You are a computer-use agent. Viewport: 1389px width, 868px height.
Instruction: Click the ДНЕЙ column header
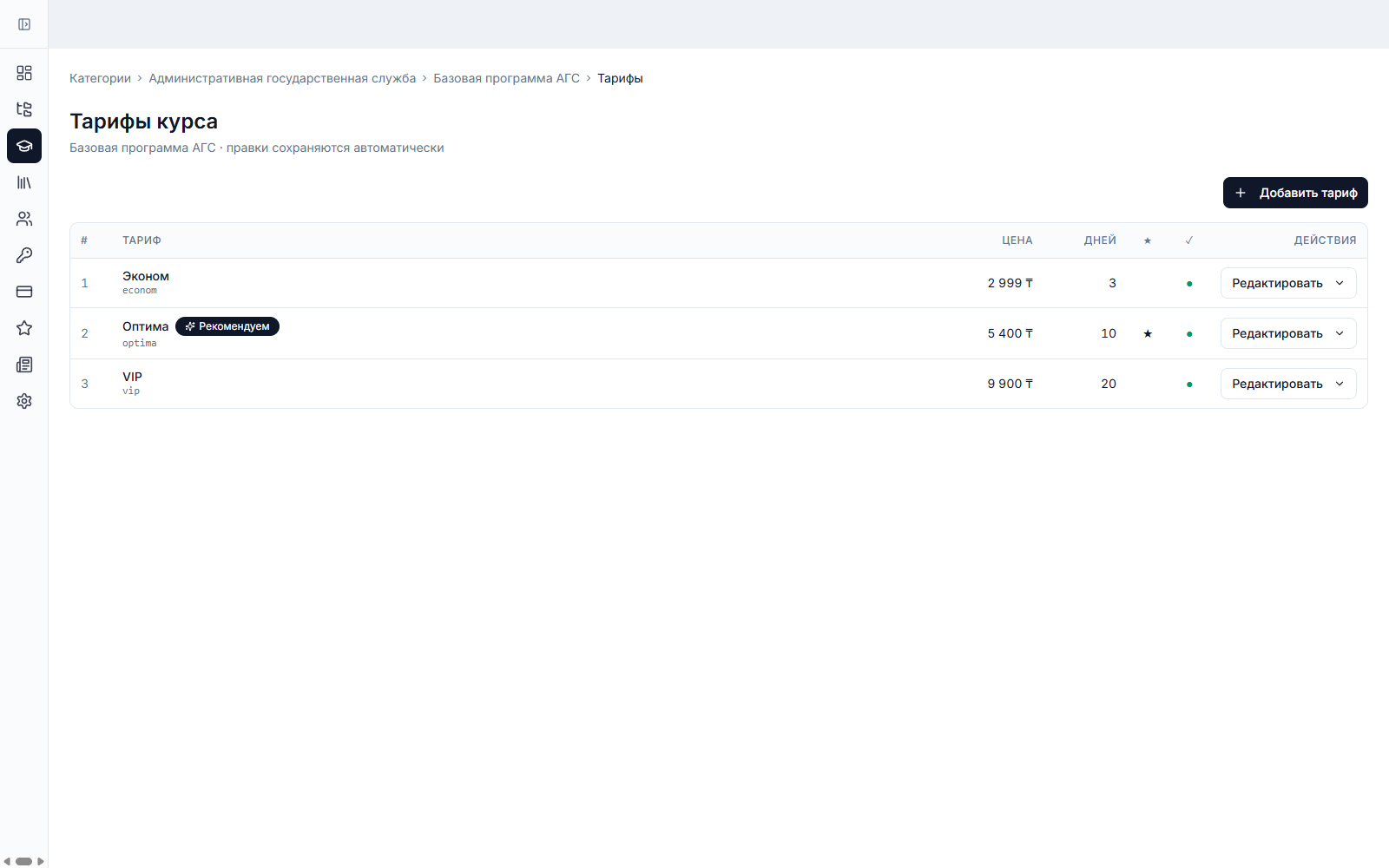pyautogui.click(x=1100, y=240)
